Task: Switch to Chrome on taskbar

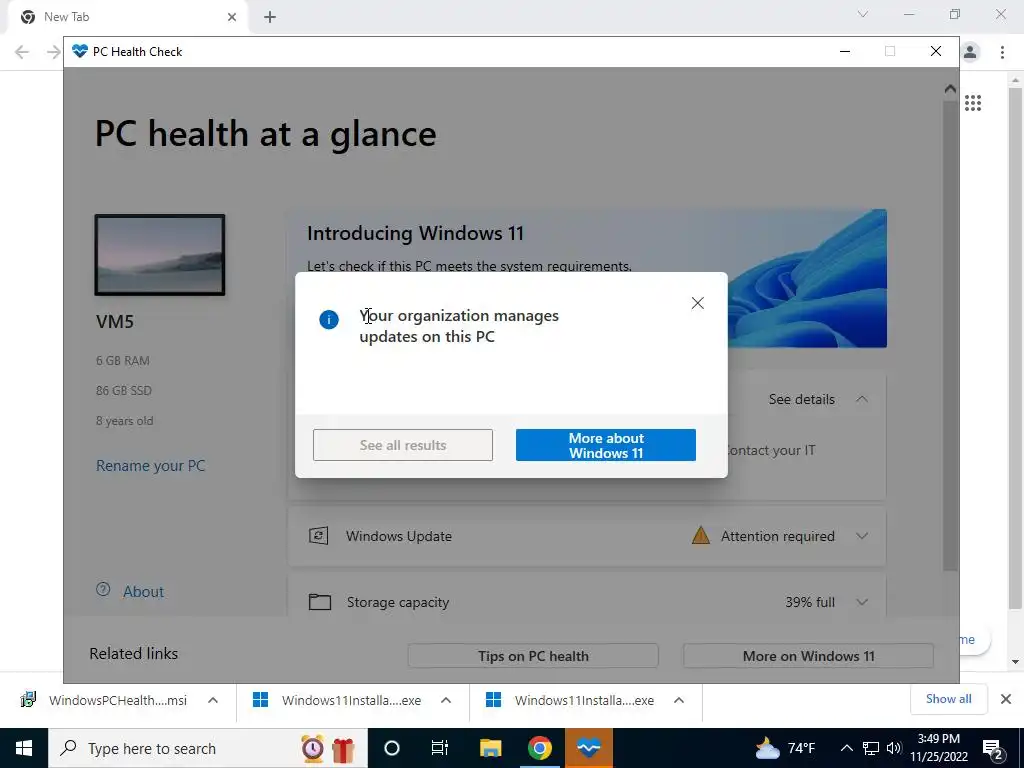Action: pyautogui.click(x=539, y=748)
